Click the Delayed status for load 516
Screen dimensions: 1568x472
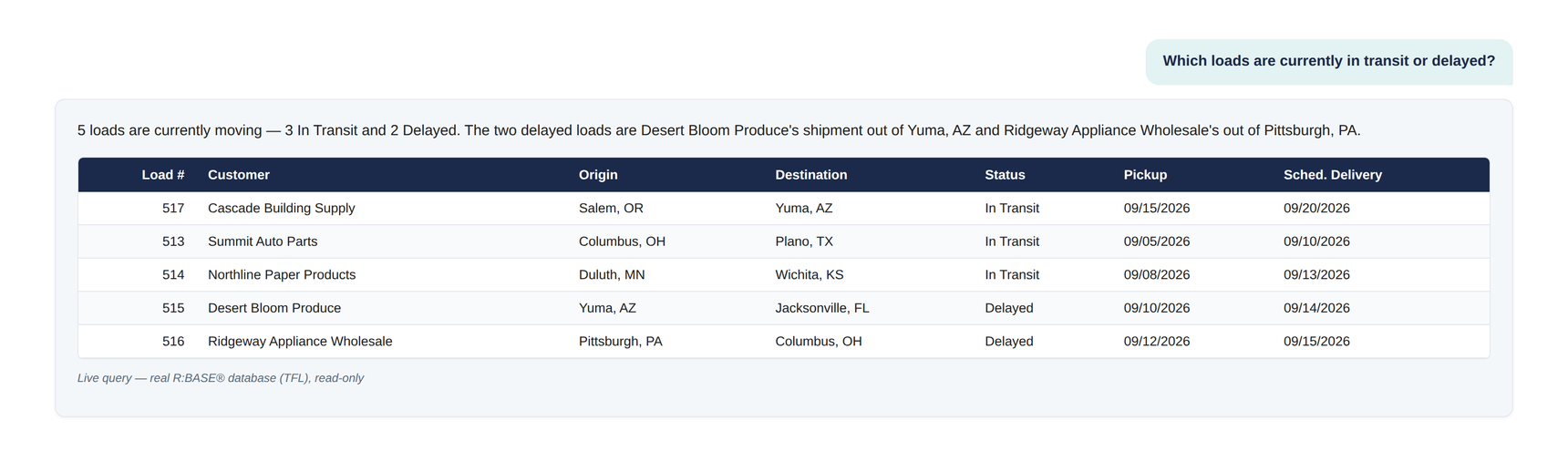pyautogui.click(x=1009, y=342)
